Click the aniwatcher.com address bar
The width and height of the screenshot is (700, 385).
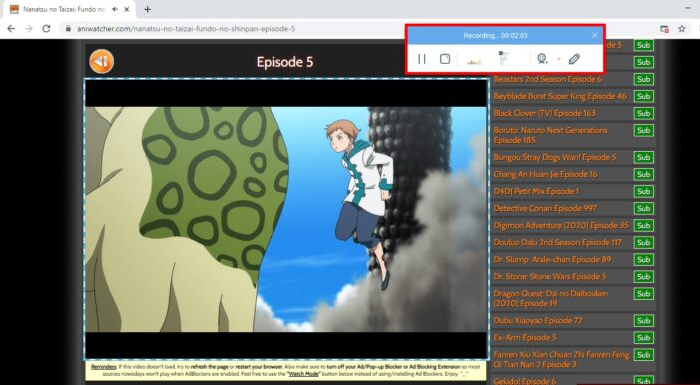[x=186, y=29]
